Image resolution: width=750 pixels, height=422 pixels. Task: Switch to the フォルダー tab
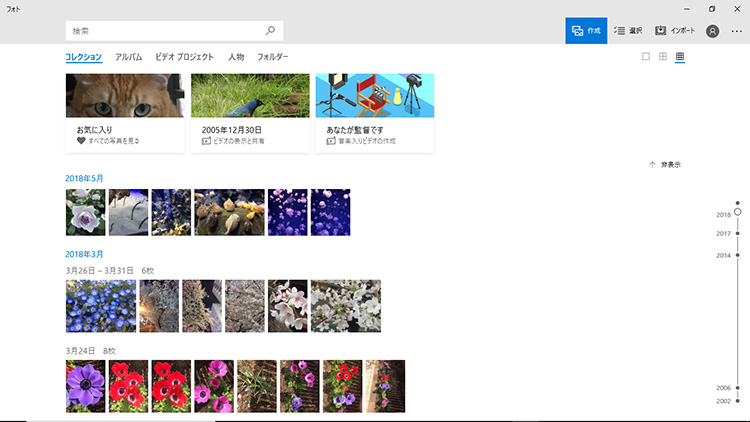(x=273, y=57)
